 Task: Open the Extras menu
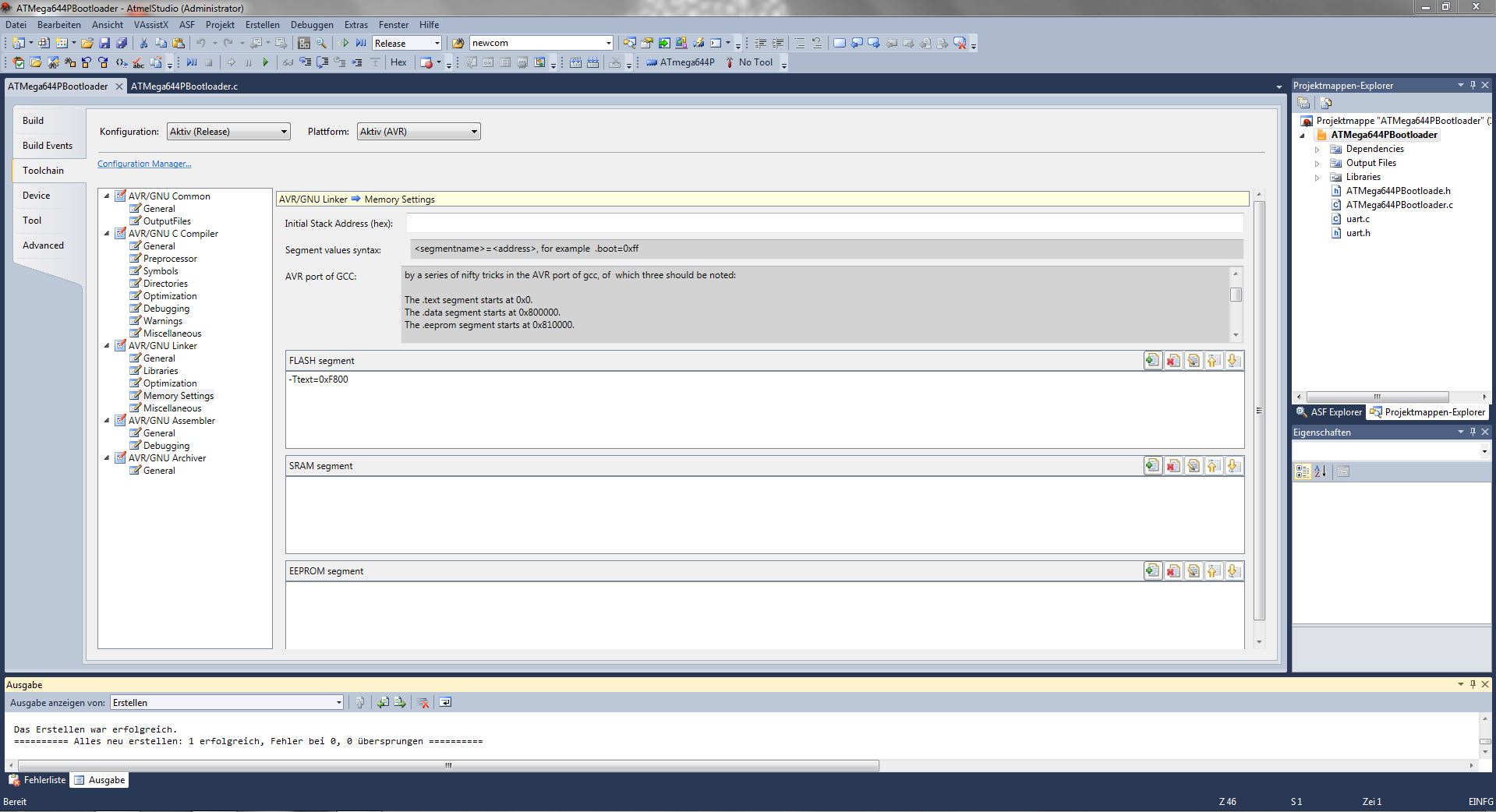tap(356, 25)
